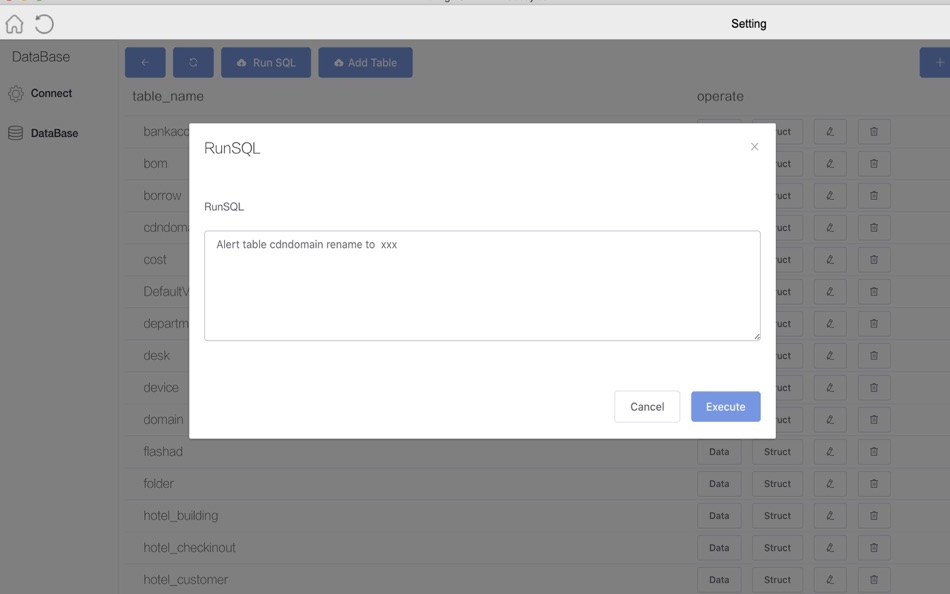Edit the DefaultV table row
This screenshot has height=594, width=950.
point(830,292)
